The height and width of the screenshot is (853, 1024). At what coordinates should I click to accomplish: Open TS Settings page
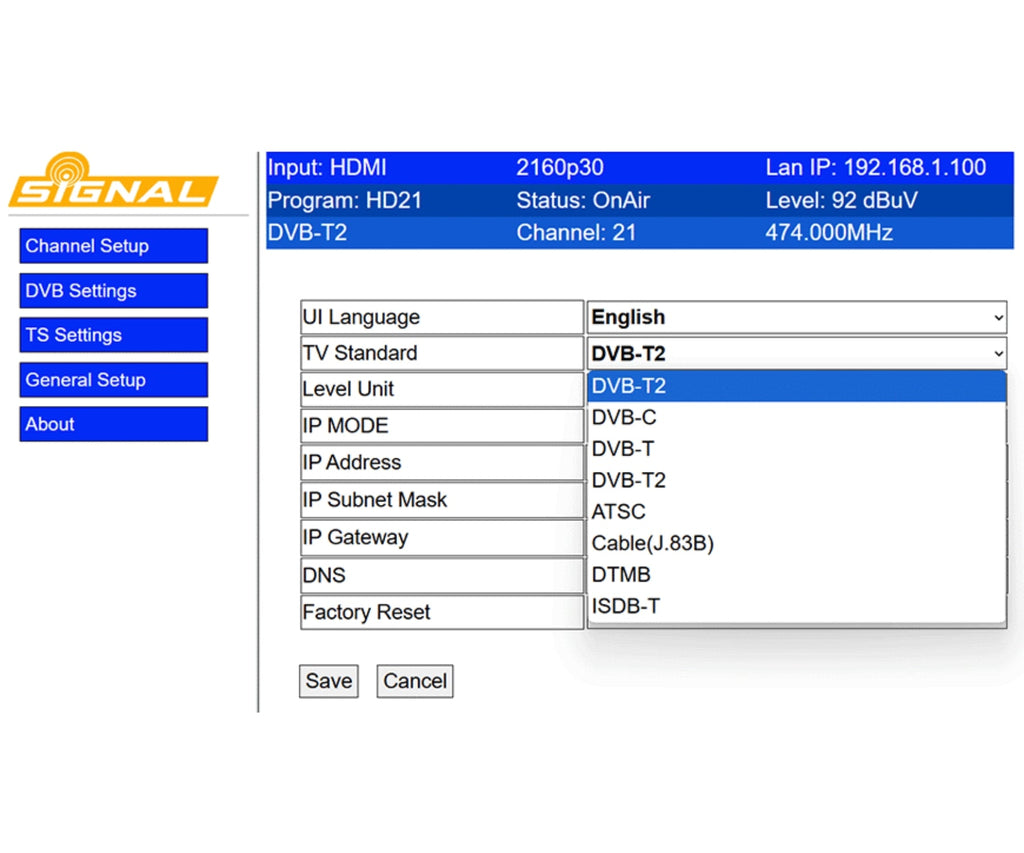pyautogui.click(x=114, y=335)
